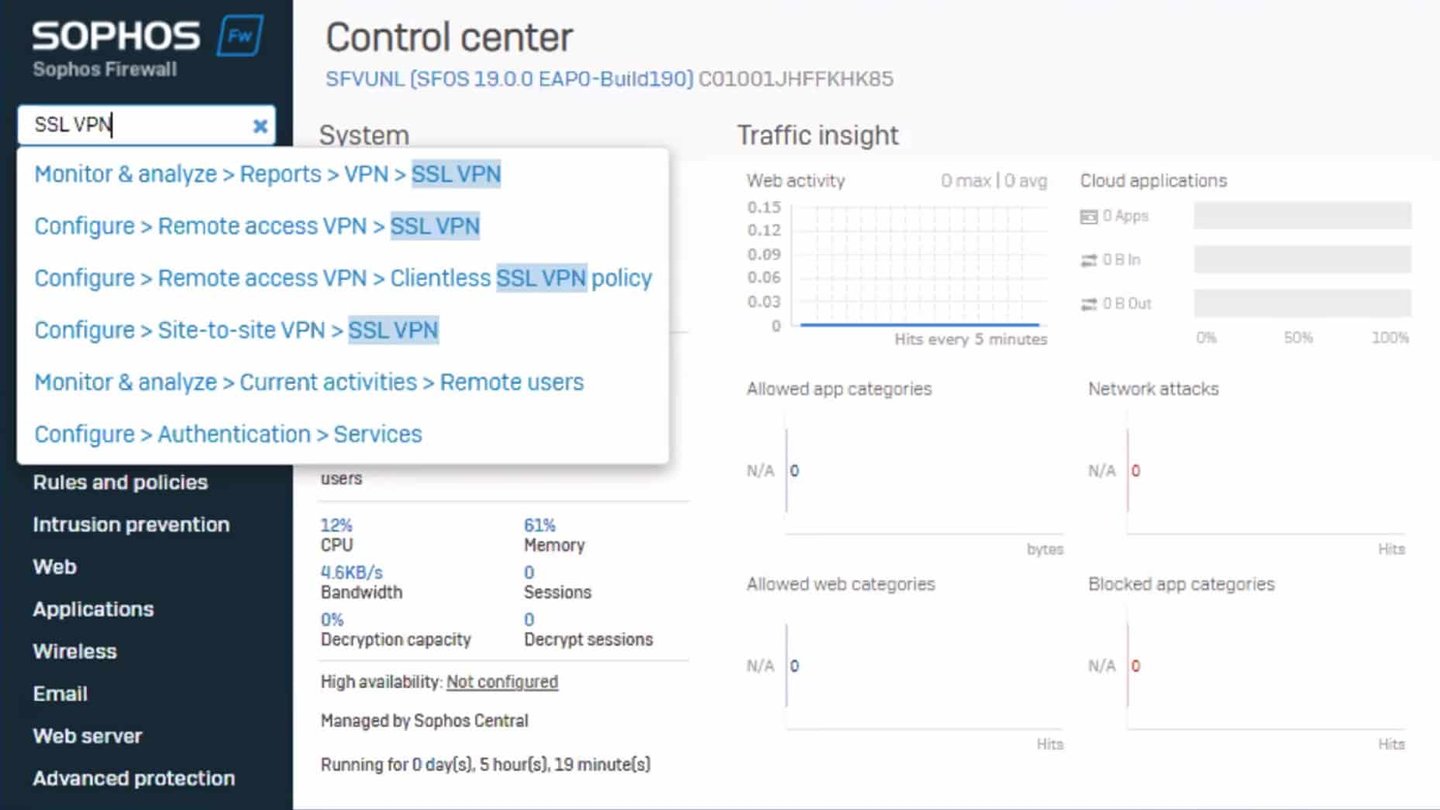Click the Sophos Fw logo icon
This screenshot has height=810, width=1440.
coord(240,36)
